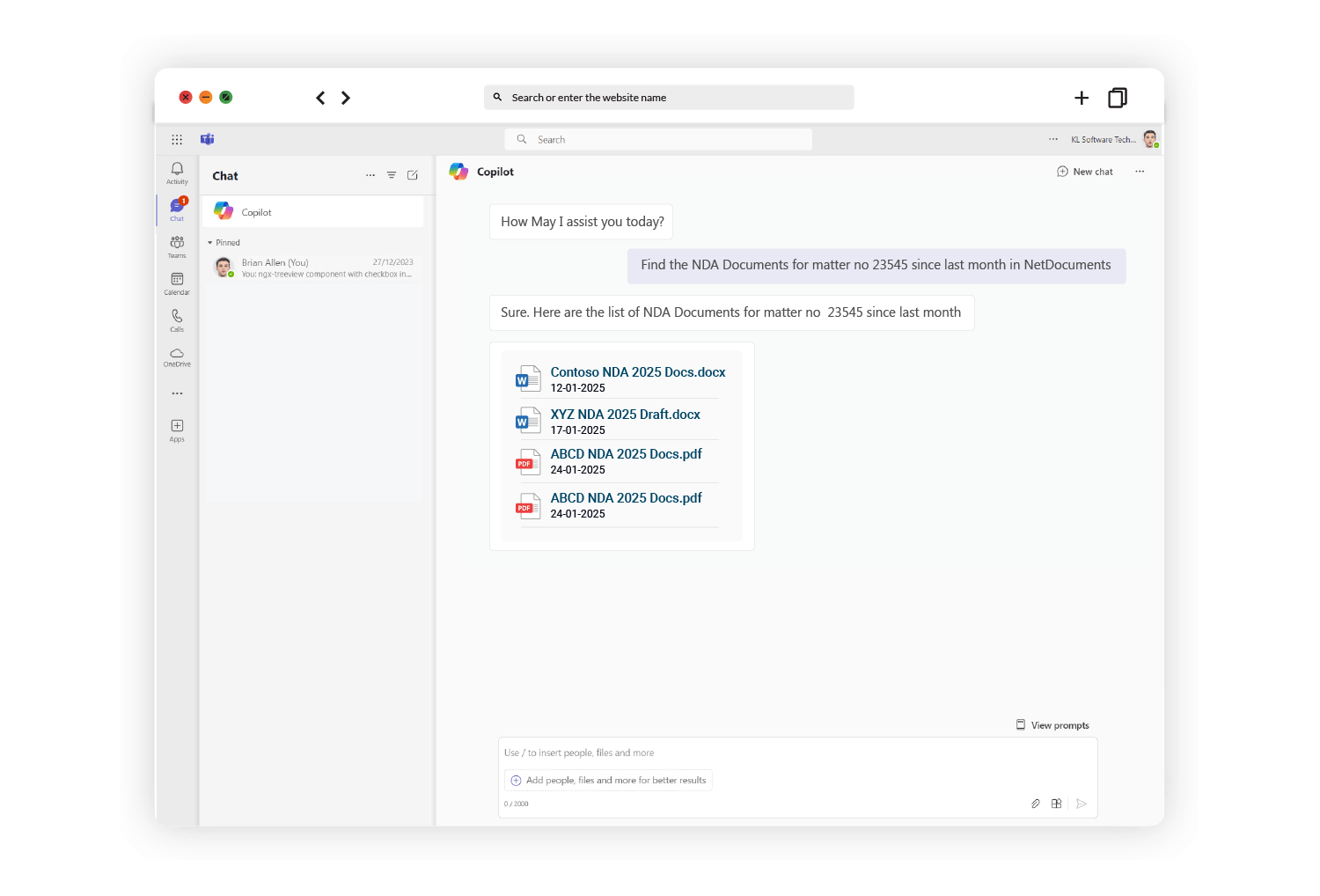1320x896 pixels.
Task: Click the "Find the NDA Documents" user message
Action: point(876,266)
